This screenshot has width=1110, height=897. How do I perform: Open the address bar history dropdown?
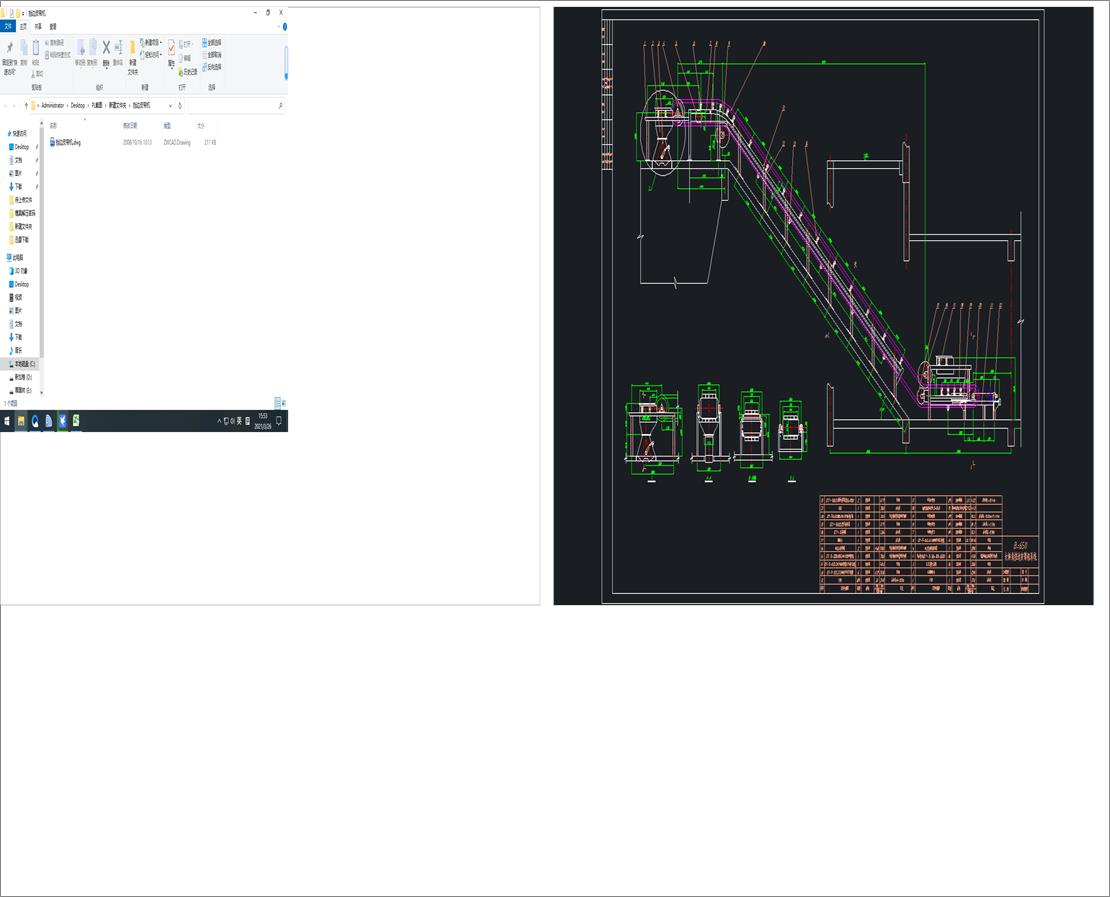[x=171, y=105]
